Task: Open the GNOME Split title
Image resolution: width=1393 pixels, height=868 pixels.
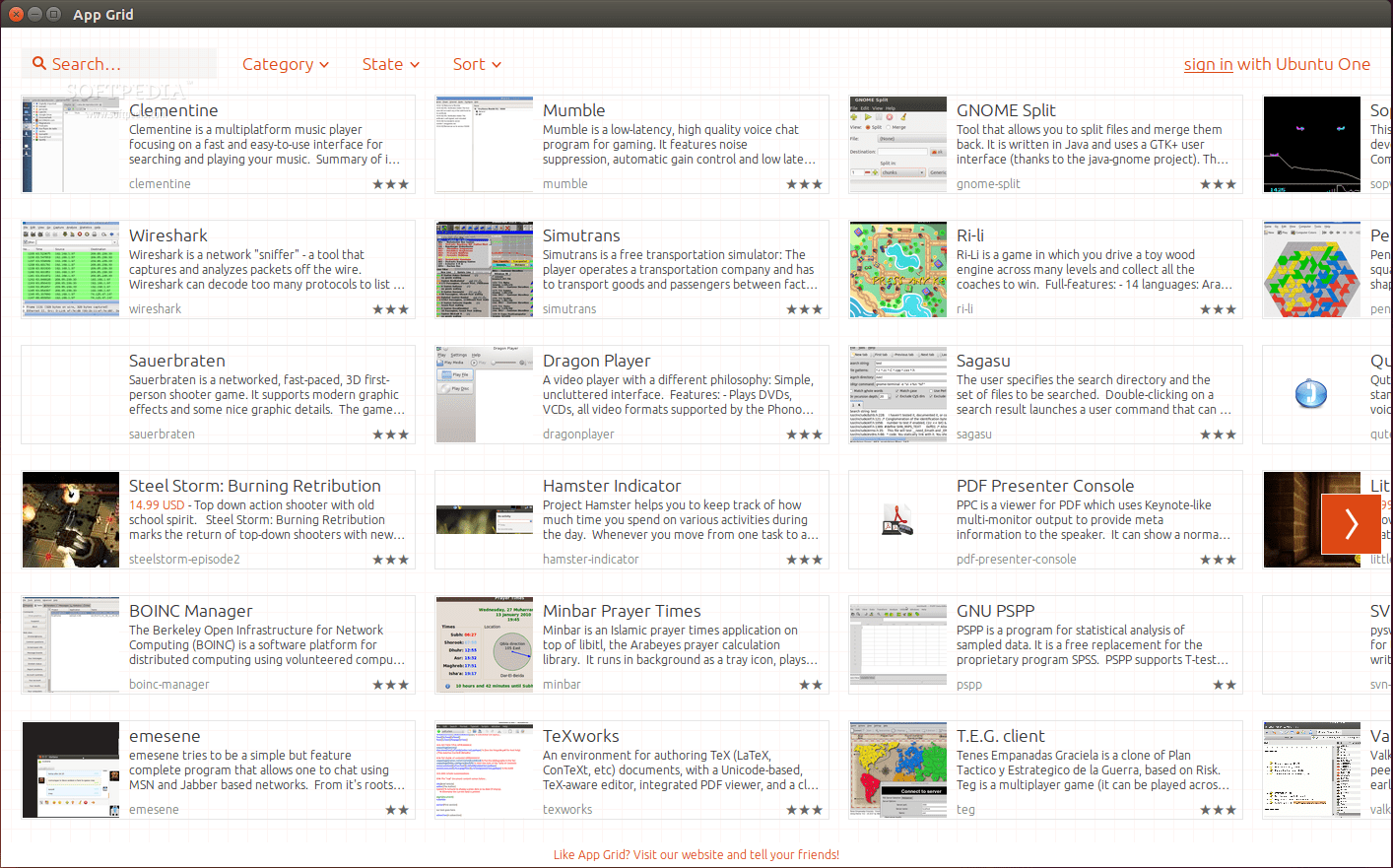Action: [1006, 110]
